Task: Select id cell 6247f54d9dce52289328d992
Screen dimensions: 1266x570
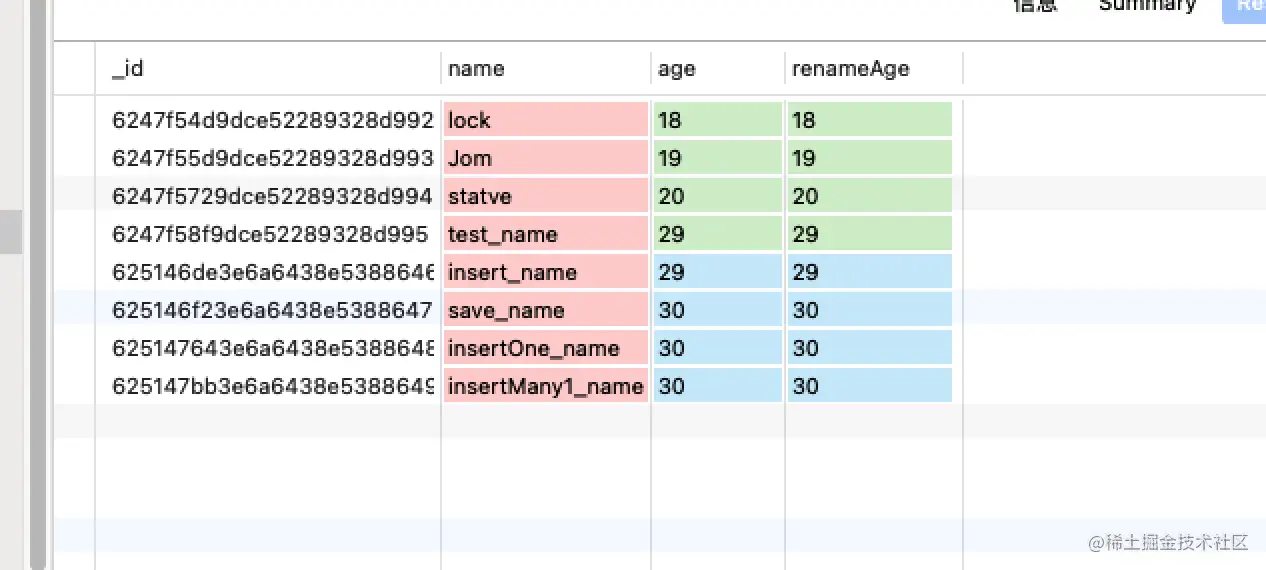Action: pos(272,120)
